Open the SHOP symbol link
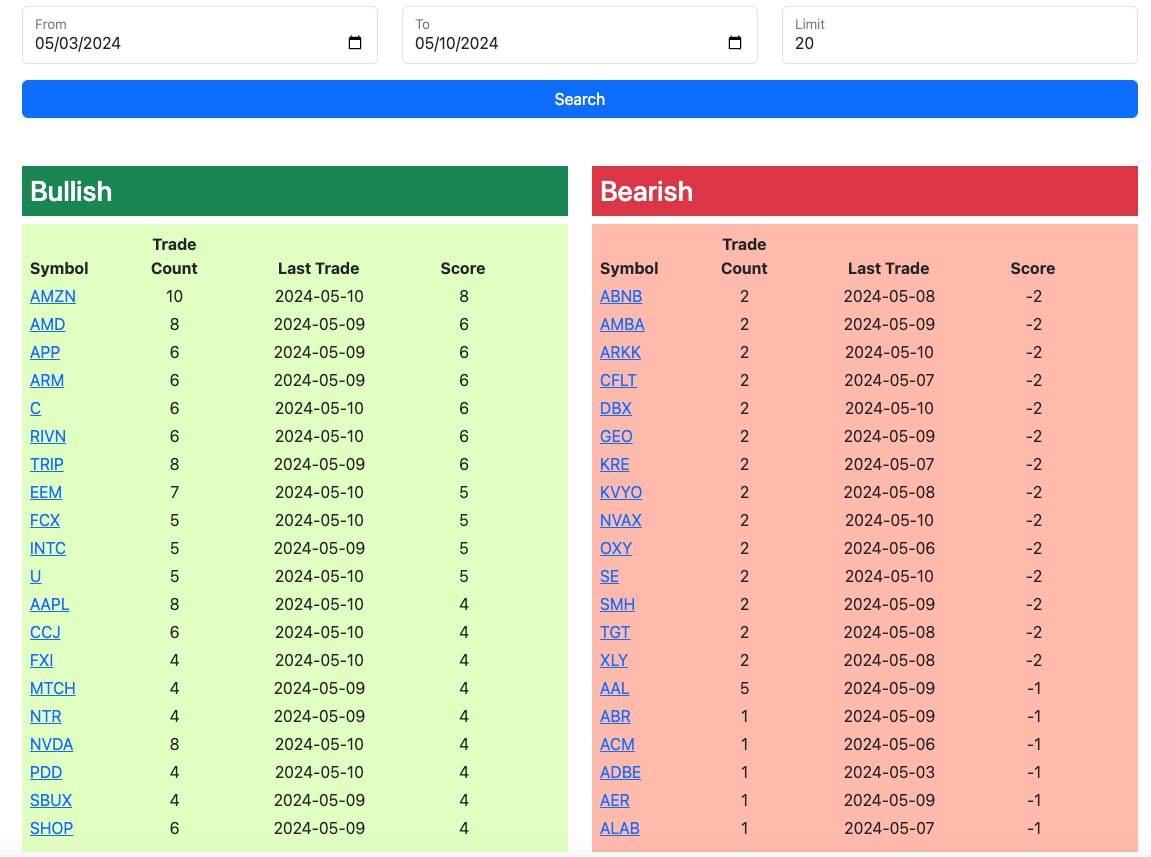 pyautogui.click(x=51, y=828)
